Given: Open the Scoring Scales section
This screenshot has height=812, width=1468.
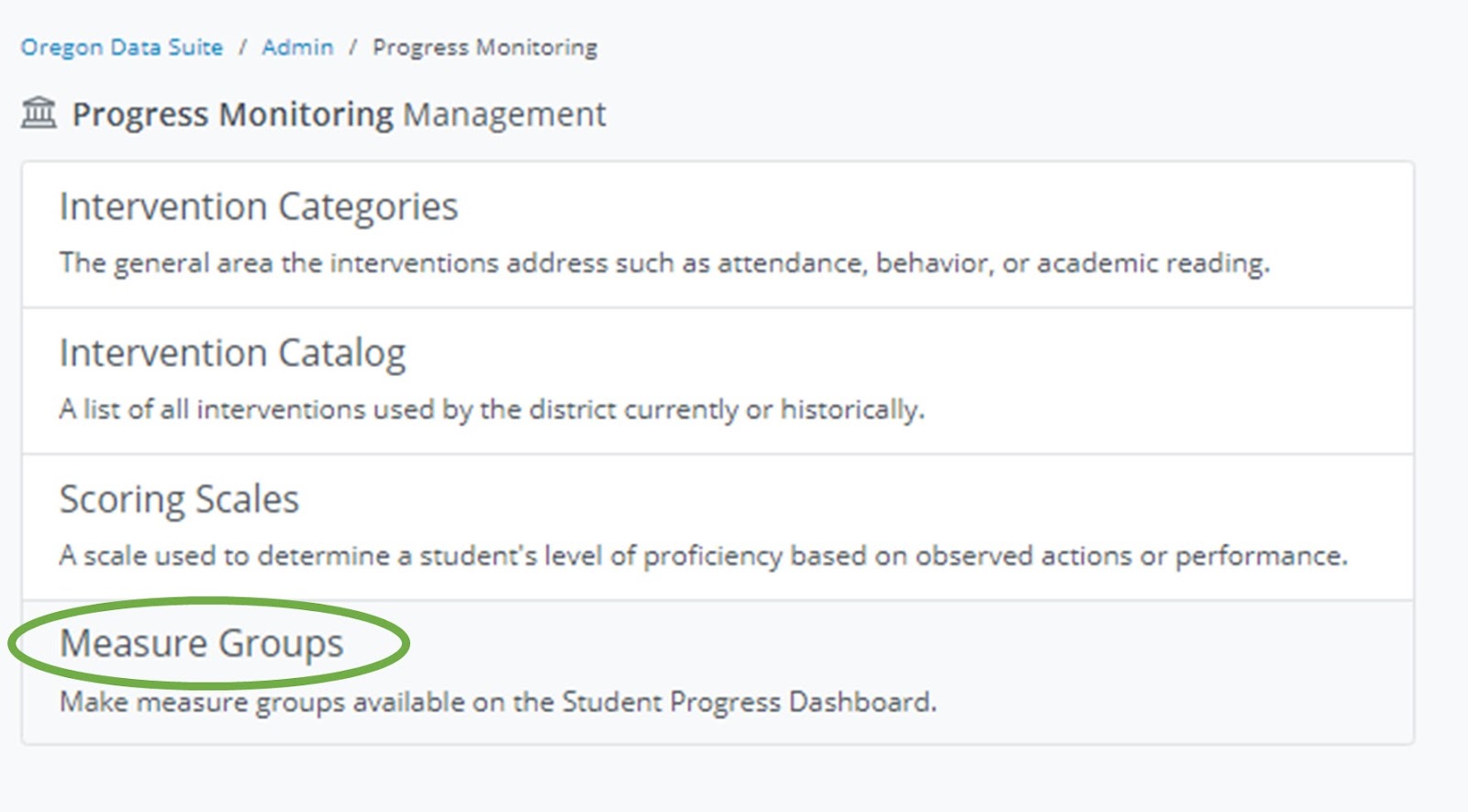Looking at the screenshot, I should 179,500.
